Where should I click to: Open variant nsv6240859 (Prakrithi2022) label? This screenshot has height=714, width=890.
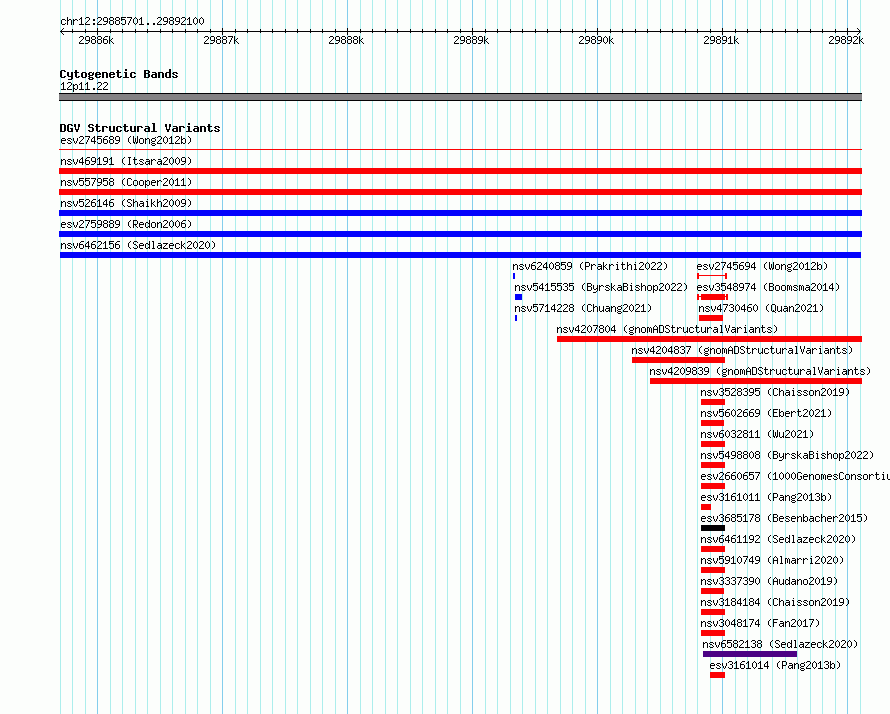click(590, 266)
